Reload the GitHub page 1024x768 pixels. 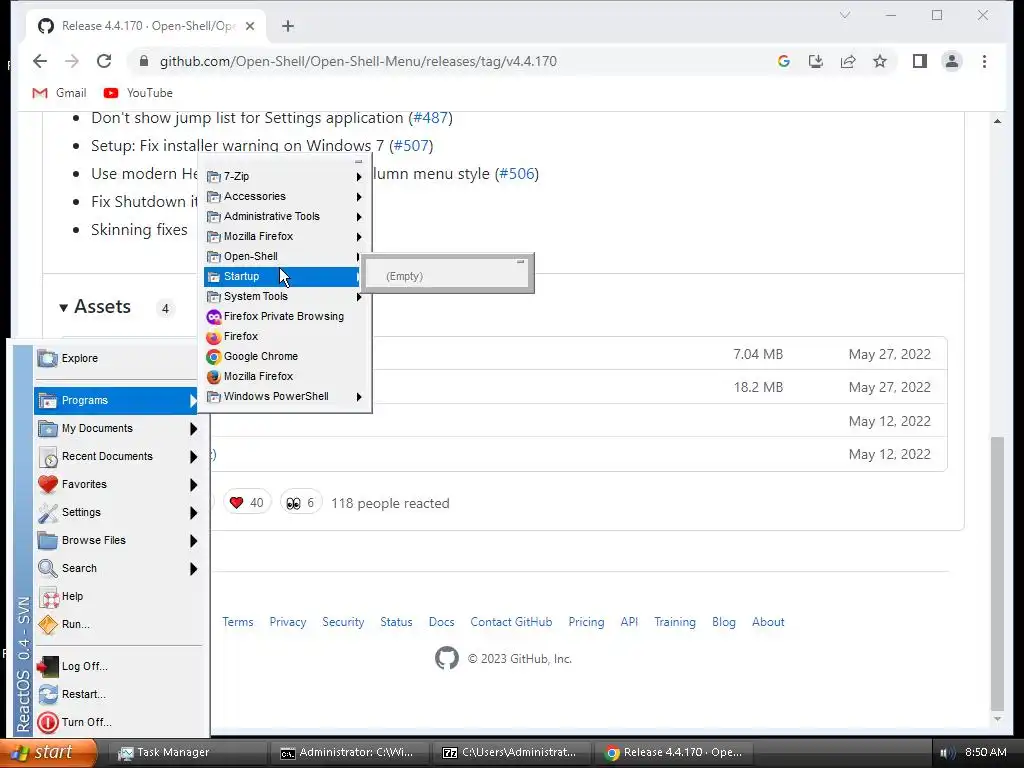pos(104,61)
